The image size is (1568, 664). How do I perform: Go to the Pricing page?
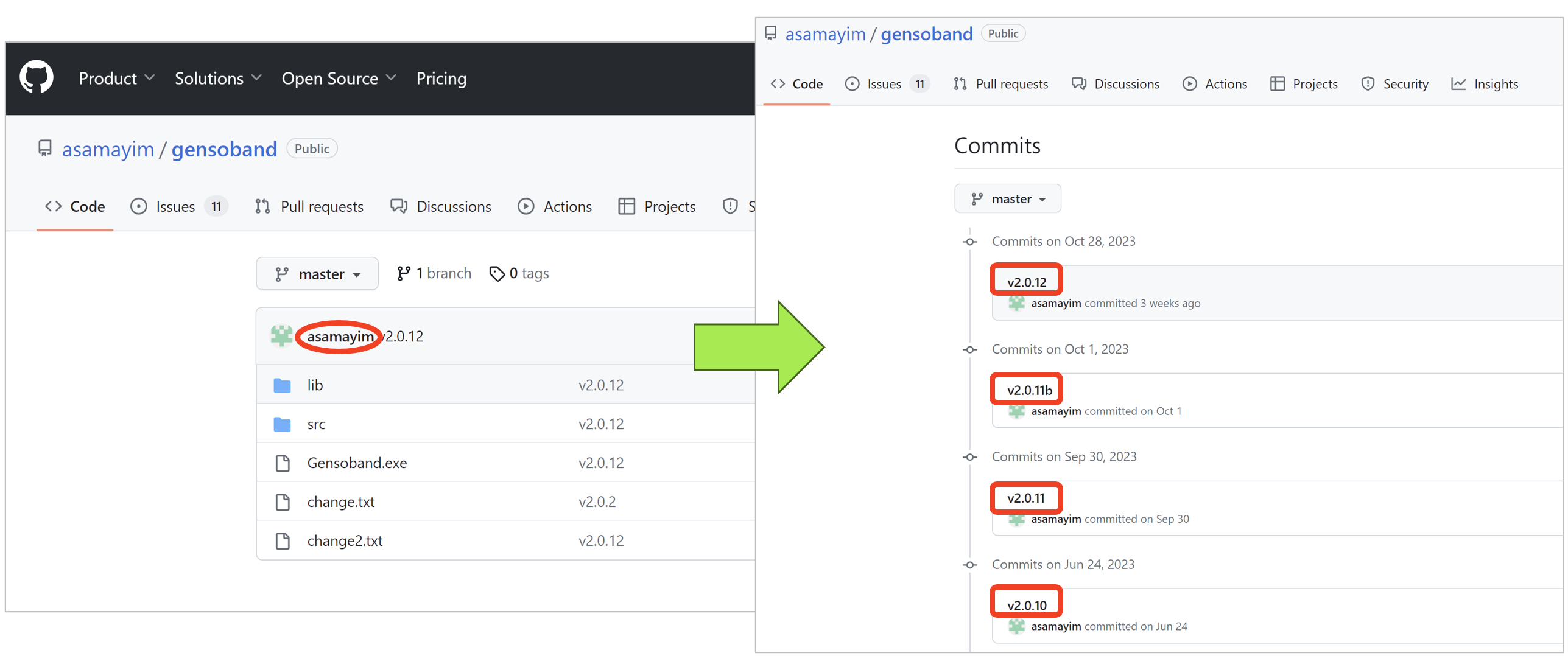[x=441, y=79]
